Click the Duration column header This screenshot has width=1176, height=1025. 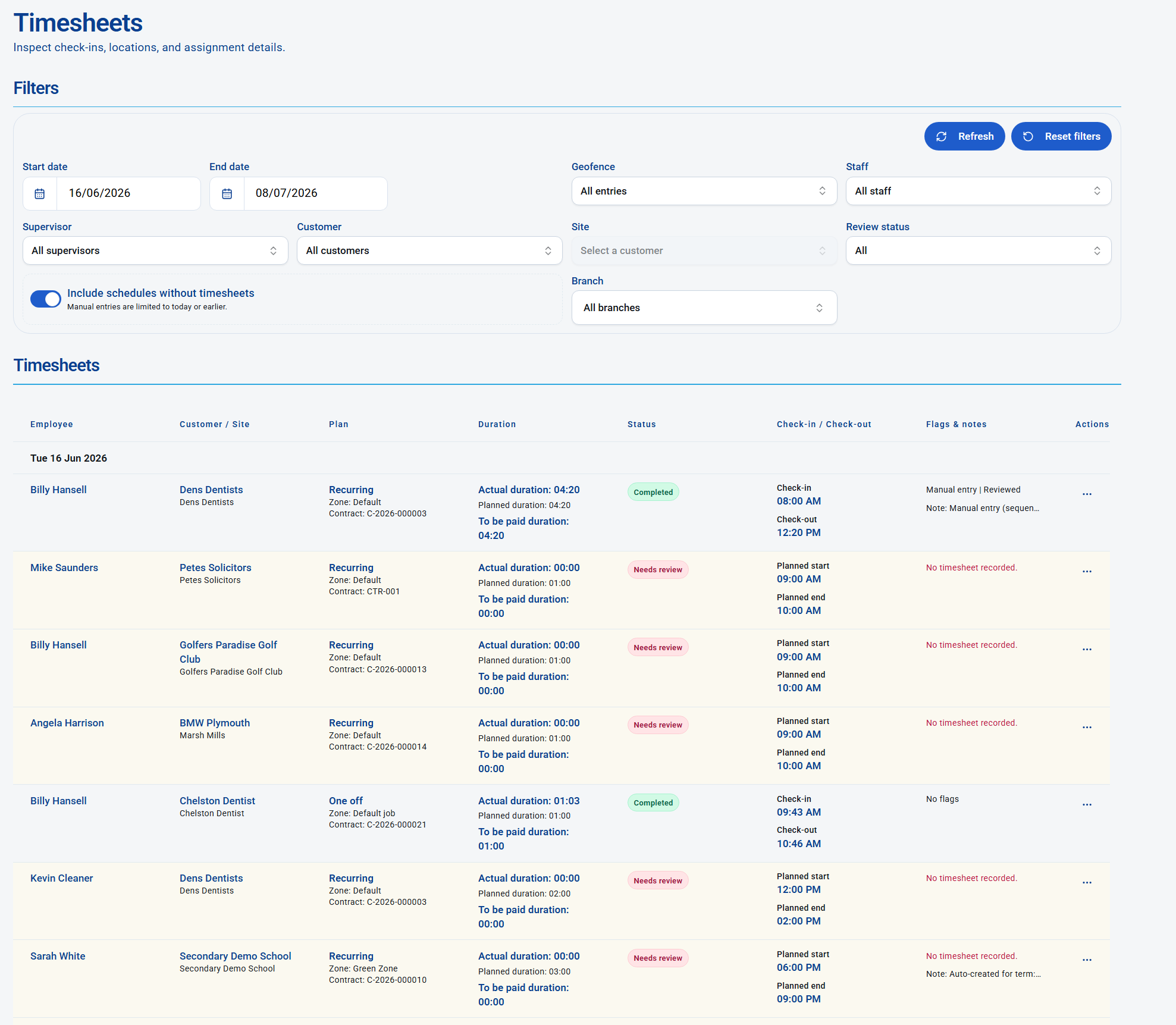click(497, 424)
